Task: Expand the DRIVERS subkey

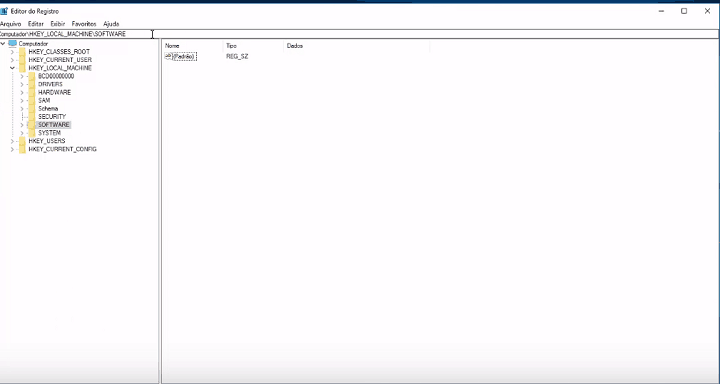Action: click(22, 85)
